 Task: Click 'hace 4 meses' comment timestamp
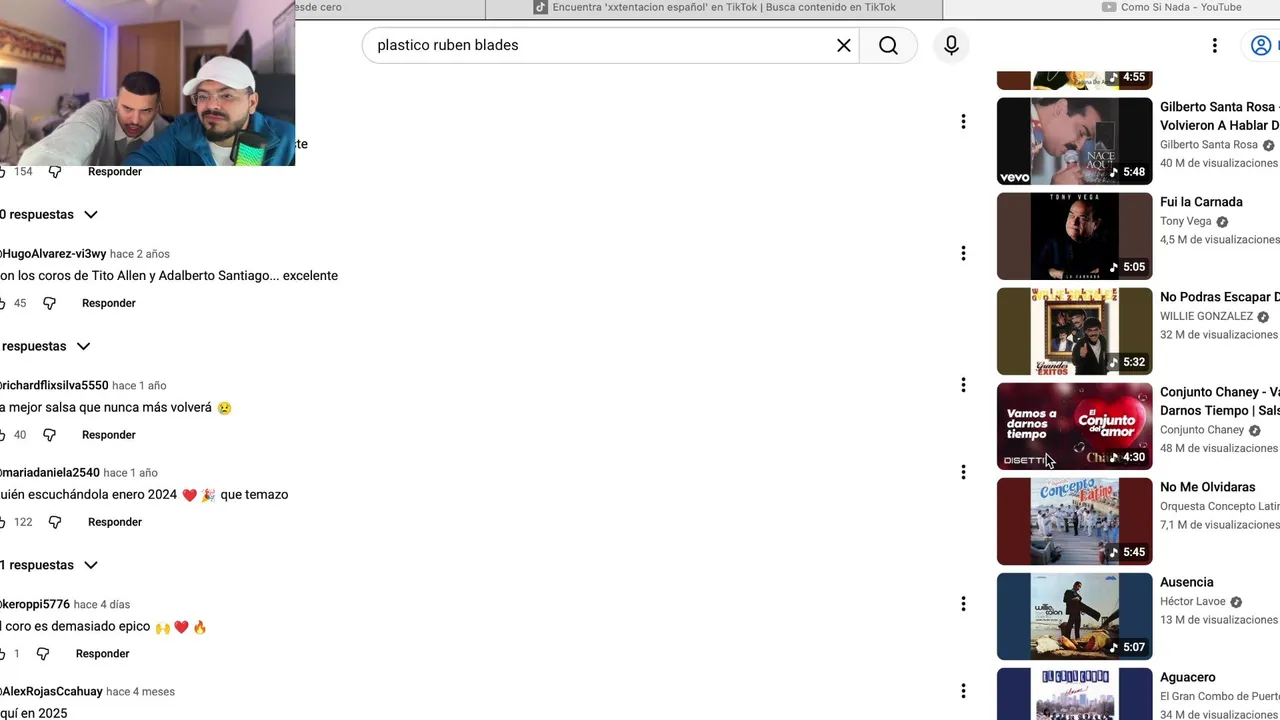click(141, 692)
